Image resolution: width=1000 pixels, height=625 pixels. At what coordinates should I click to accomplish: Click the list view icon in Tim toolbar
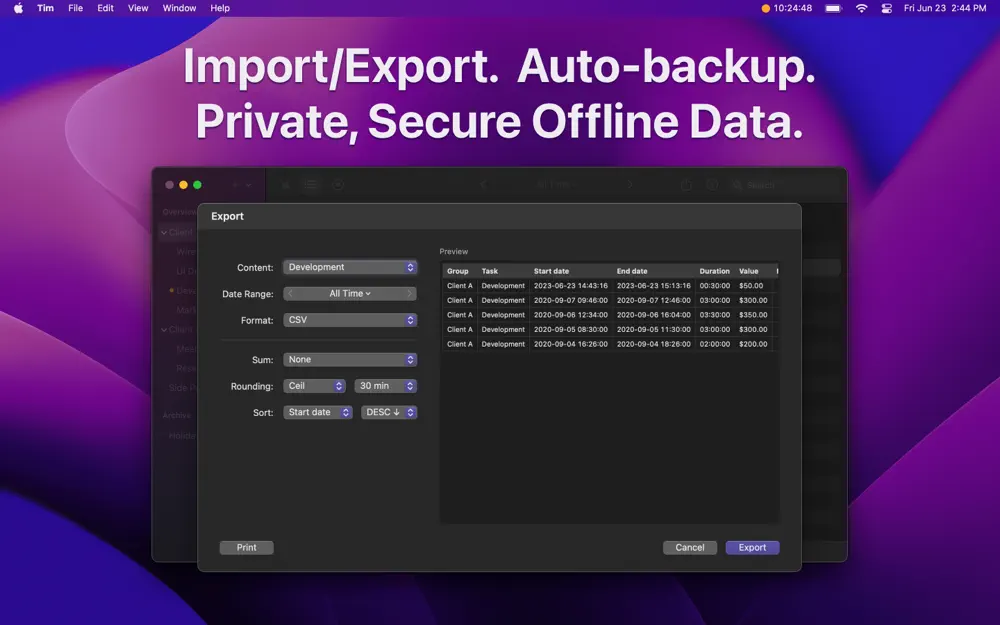311,185
